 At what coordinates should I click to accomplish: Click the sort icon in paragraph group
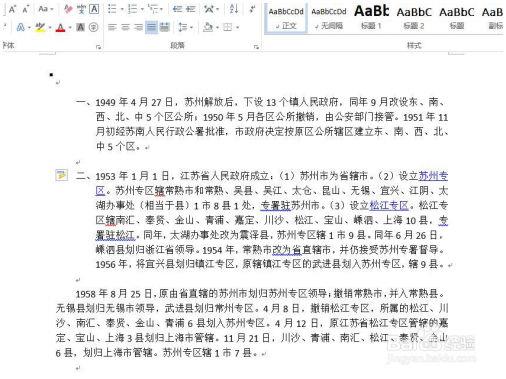pyautogui.click(x=234, y=9)
